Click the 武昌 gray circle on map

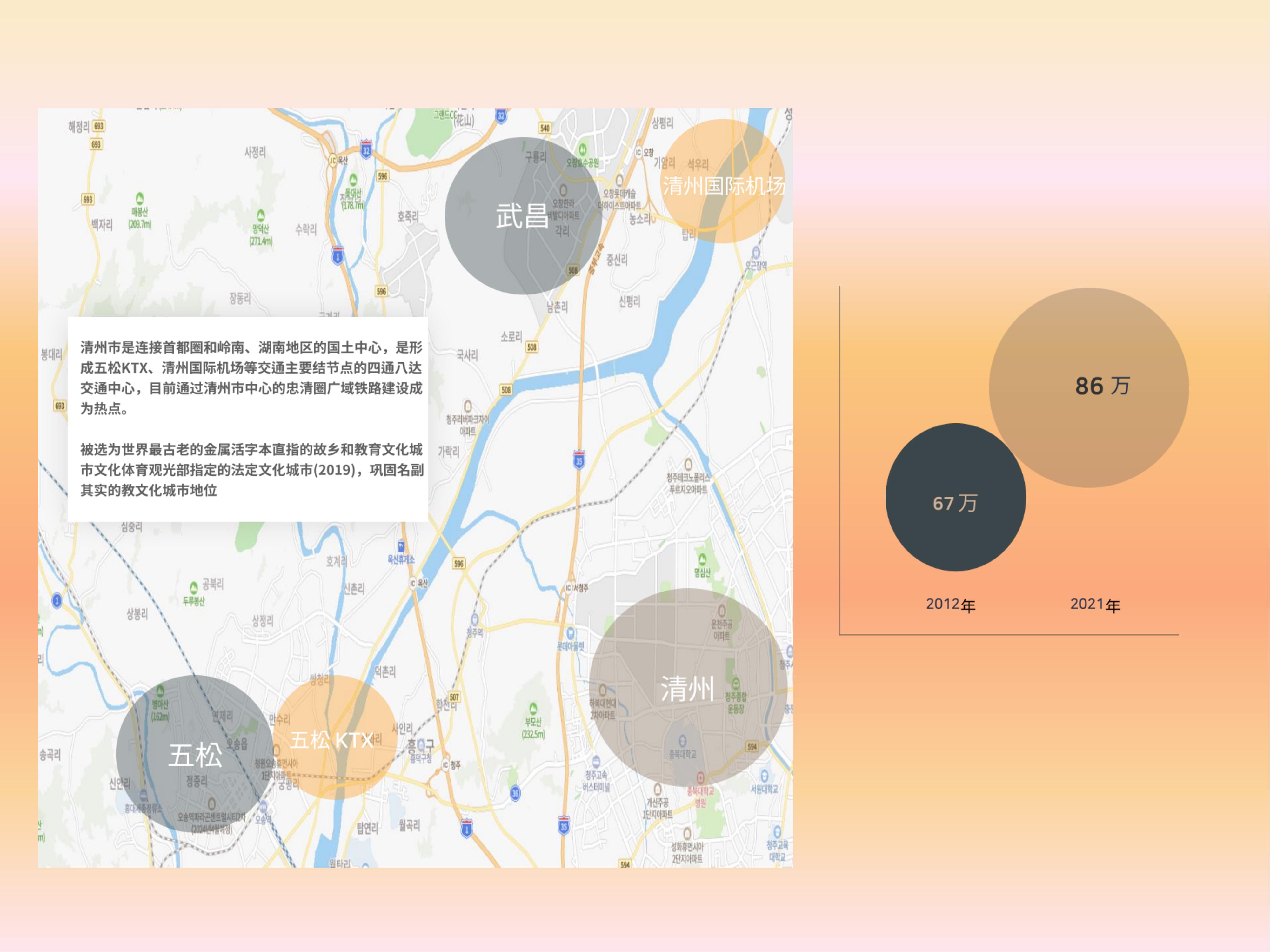pos(523,216)
